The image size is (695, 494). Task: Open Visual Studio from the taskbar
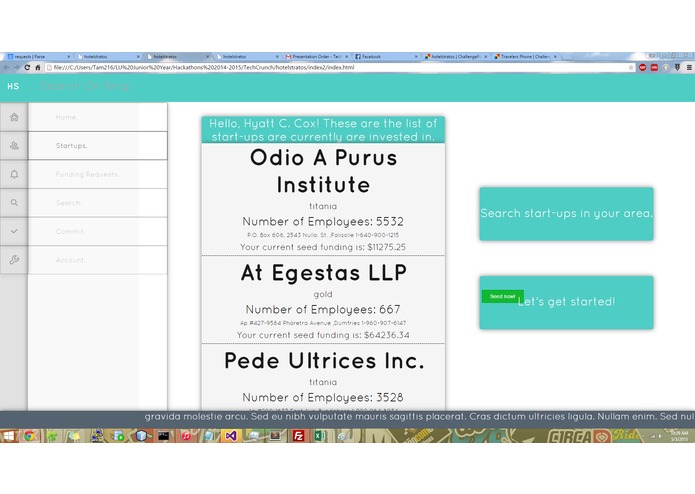231,436
